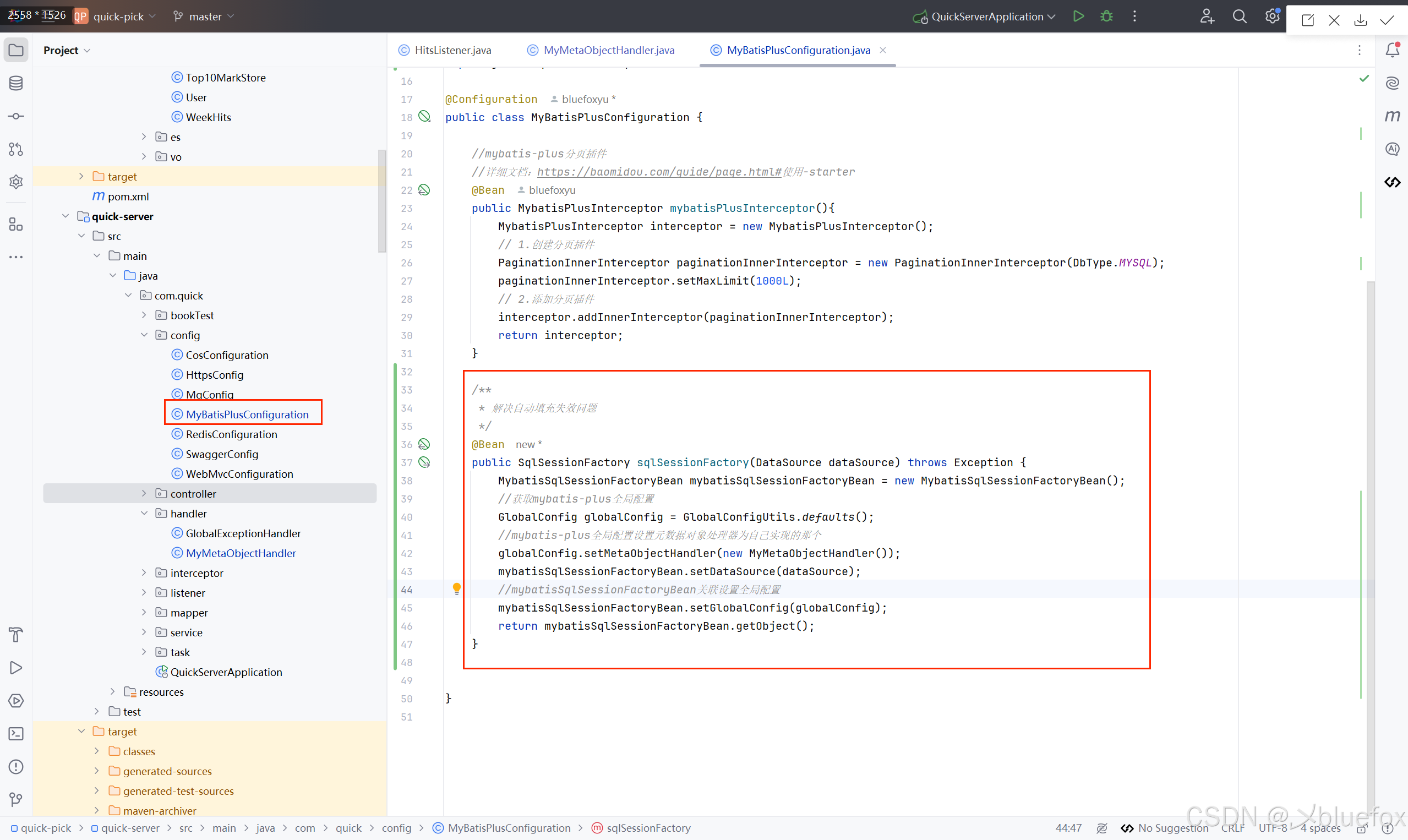Click the bean gutter icon on line 22

[424, 190]
